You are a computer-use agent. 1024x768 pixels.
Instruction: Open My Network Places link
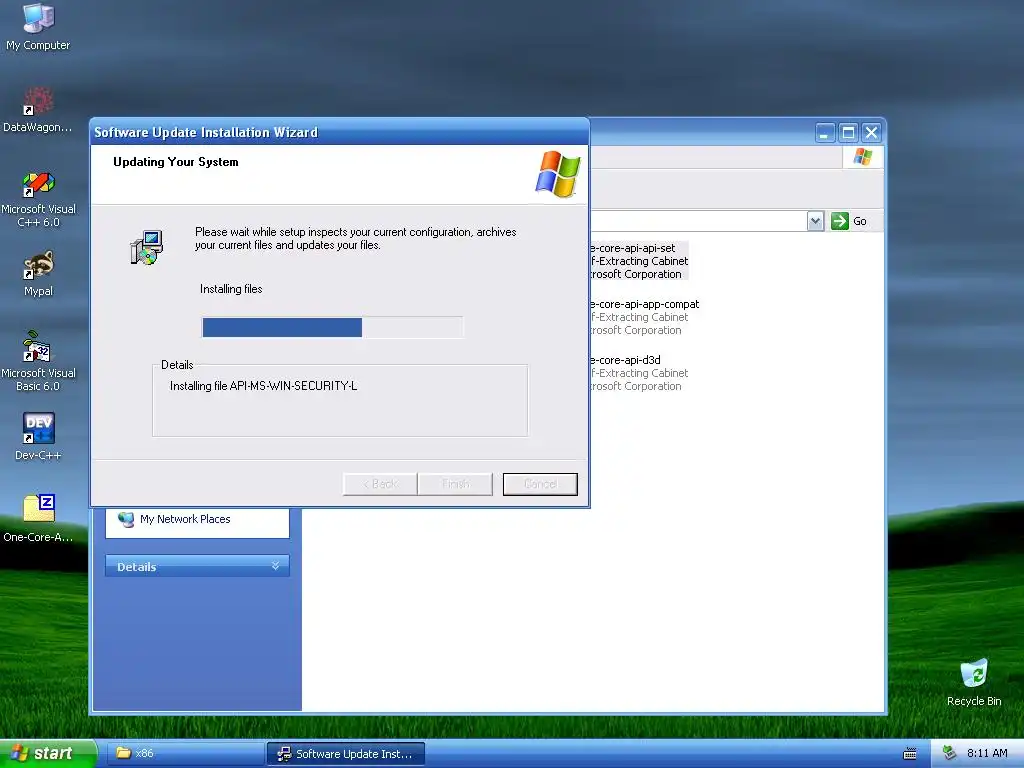(x=185, y=519)
